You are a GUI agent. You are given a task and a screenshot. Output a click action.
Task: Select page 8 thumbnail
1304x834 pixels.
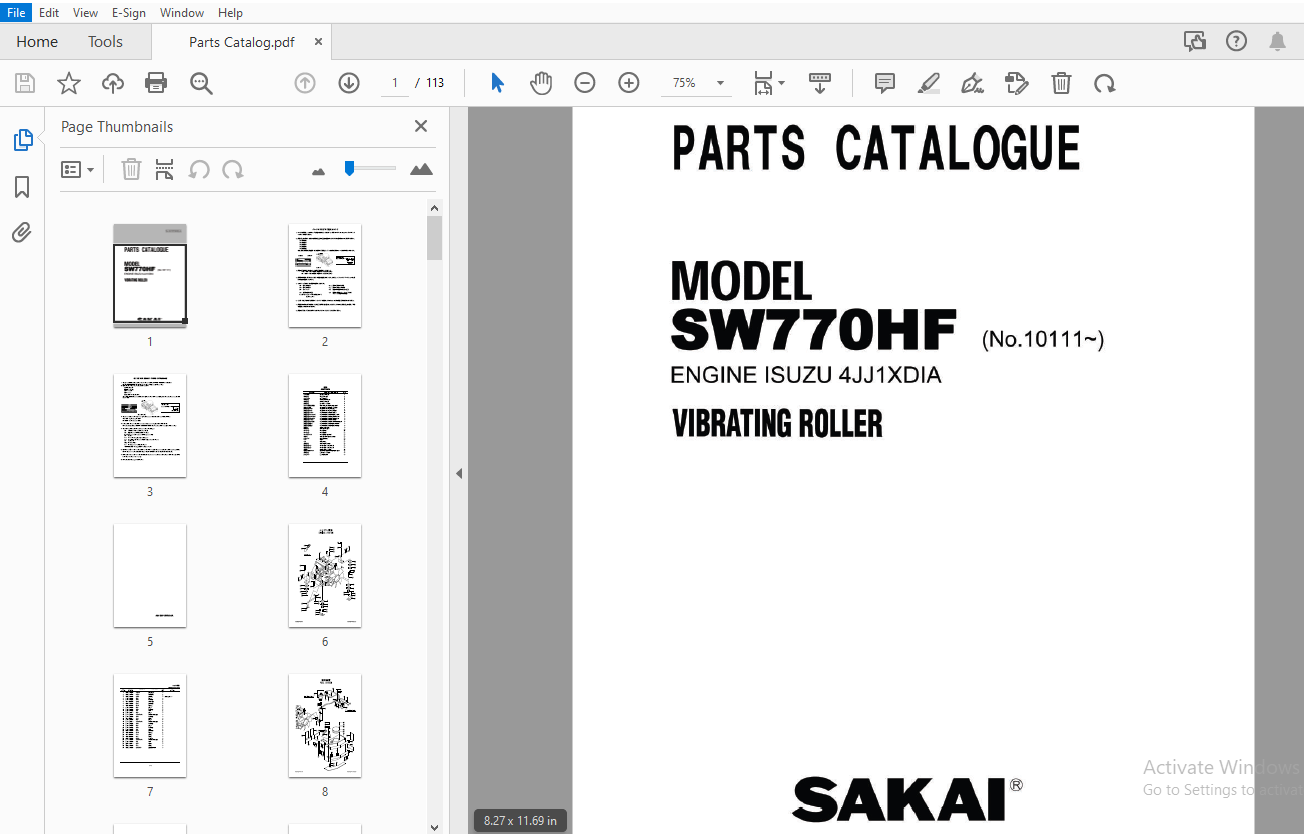(325, 725)
